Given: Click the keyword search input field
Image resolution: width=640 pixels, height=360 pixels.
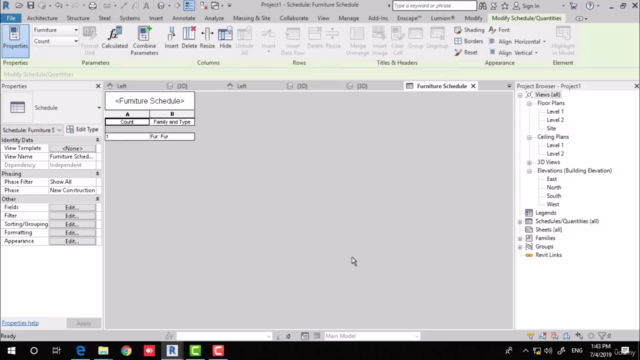Looking at the screenshot, I should pyautogui.click(x=434, y=6).
